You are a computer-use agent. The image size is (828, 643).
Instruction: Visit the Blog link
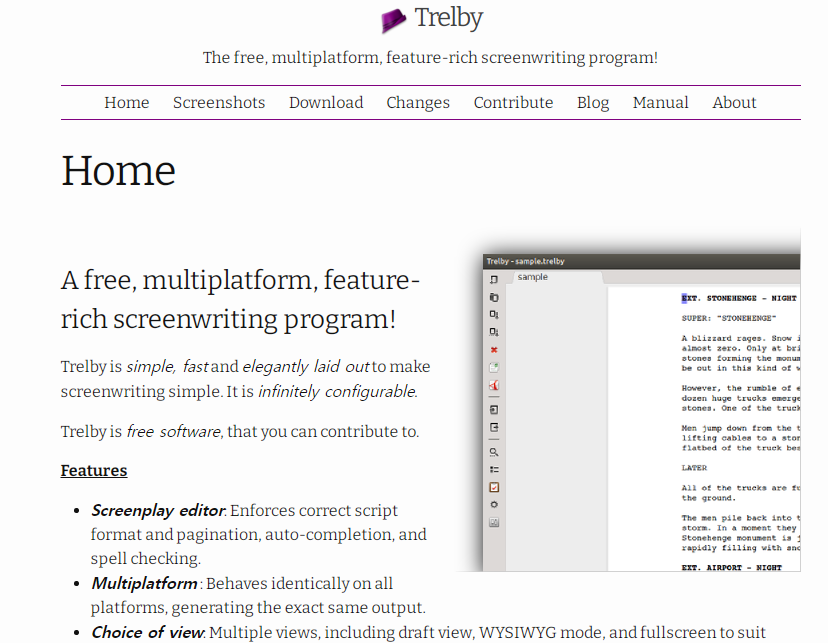click(x=593, y=102)
